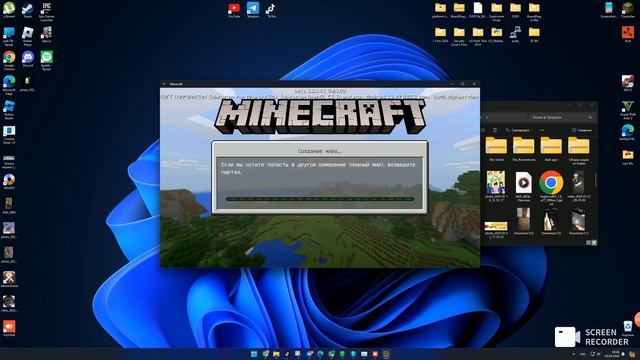The image size is (640, 360).
Task: Select the Minecraft block icon in the desktop corner
Action: click(628, 10)
